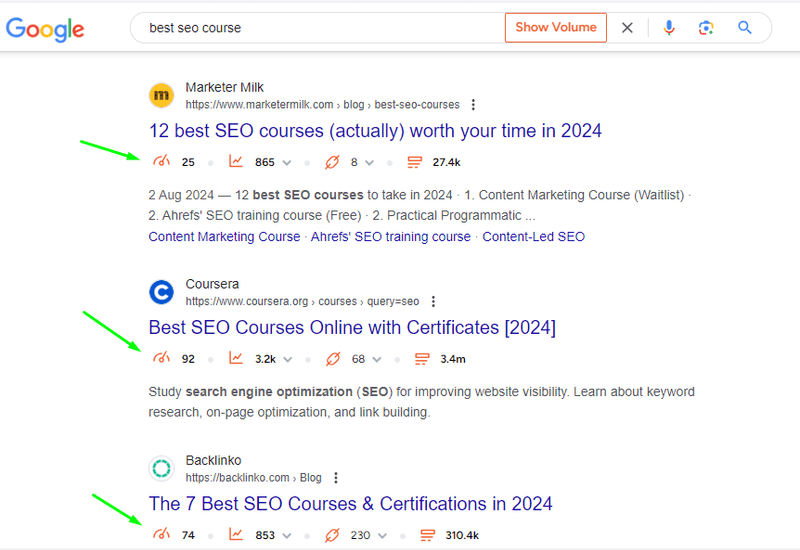800x550 pixels.
Task: Open Google Lens image search icon
Action: (x=706, y=28)
